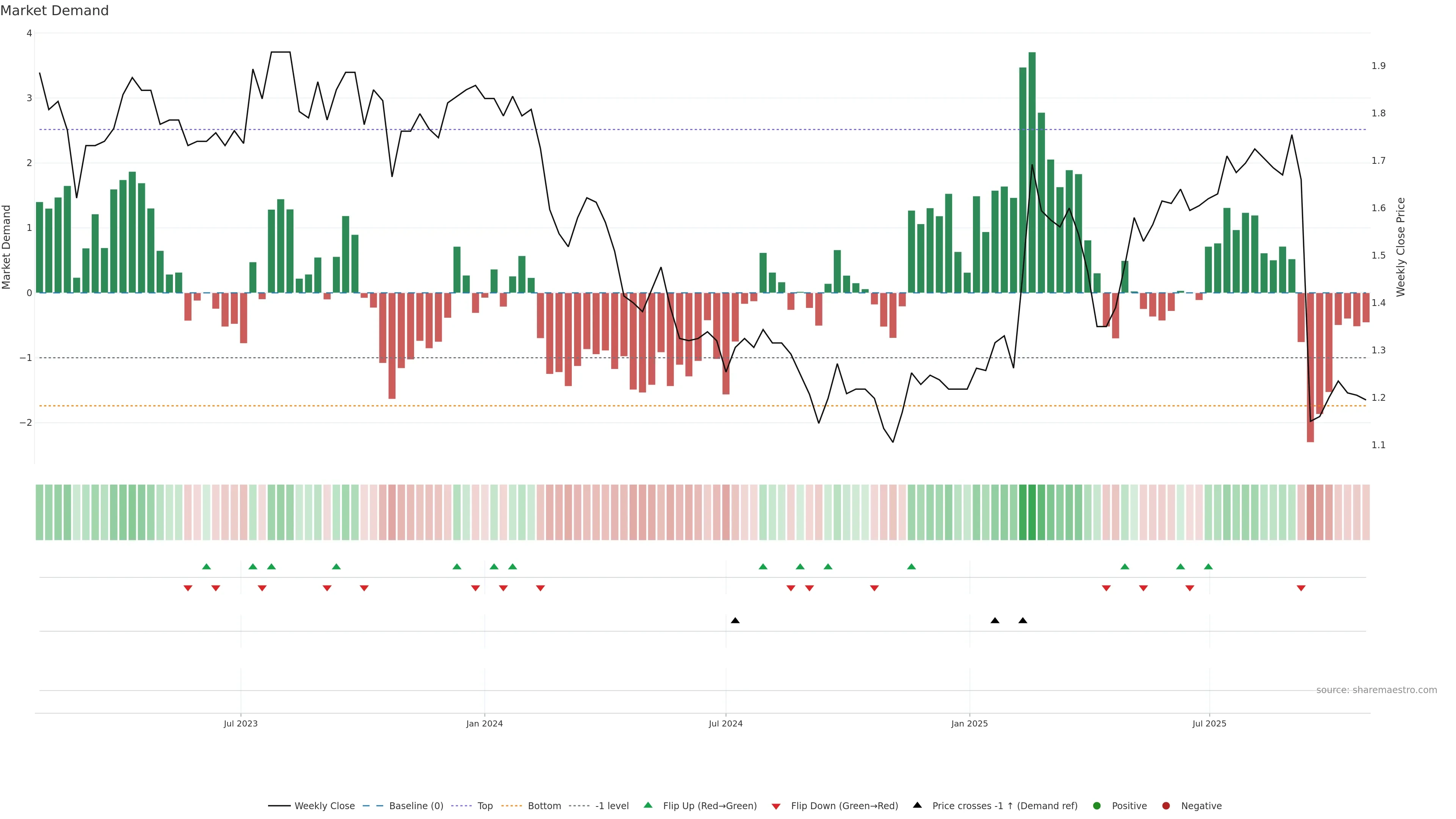Toggle the -1 level legend entry
Screen dimensions: 1456x819
[612, 805]
